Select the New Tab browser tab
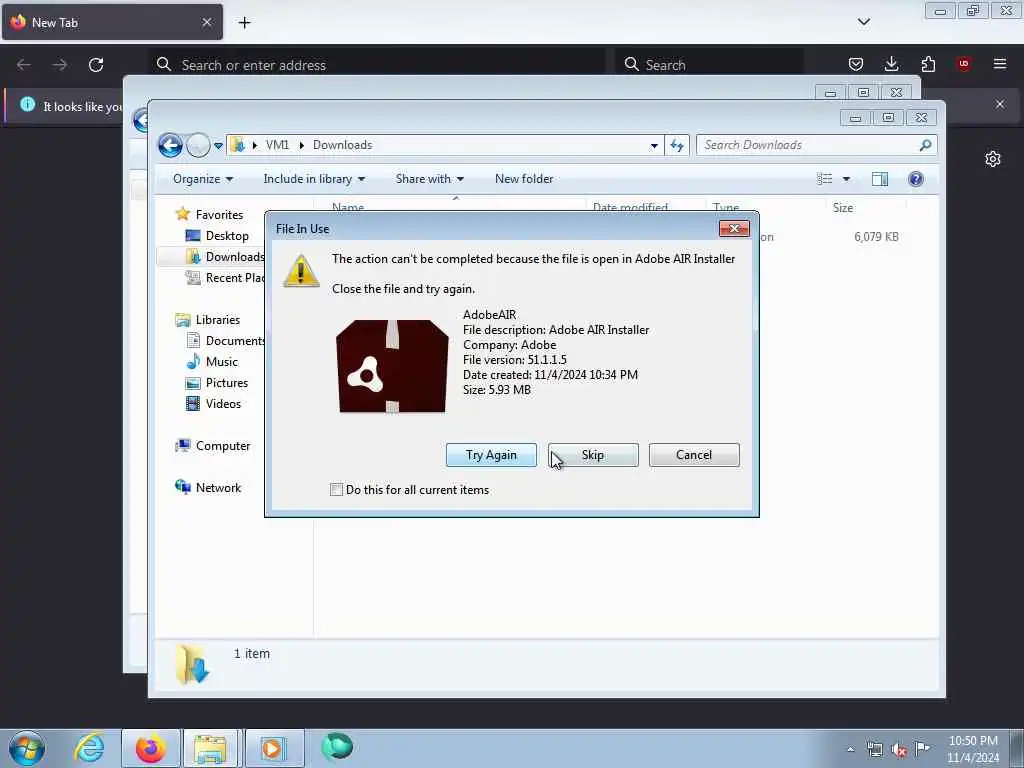Viewport: 1024px width, 768px height. (112, 22)
